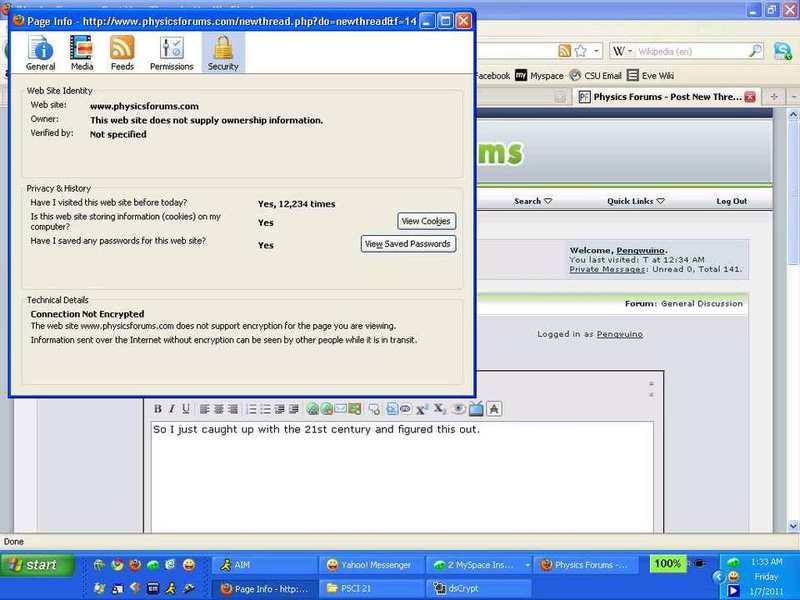
Task: Close the Physics Forums browser tab
Action: 750,97
